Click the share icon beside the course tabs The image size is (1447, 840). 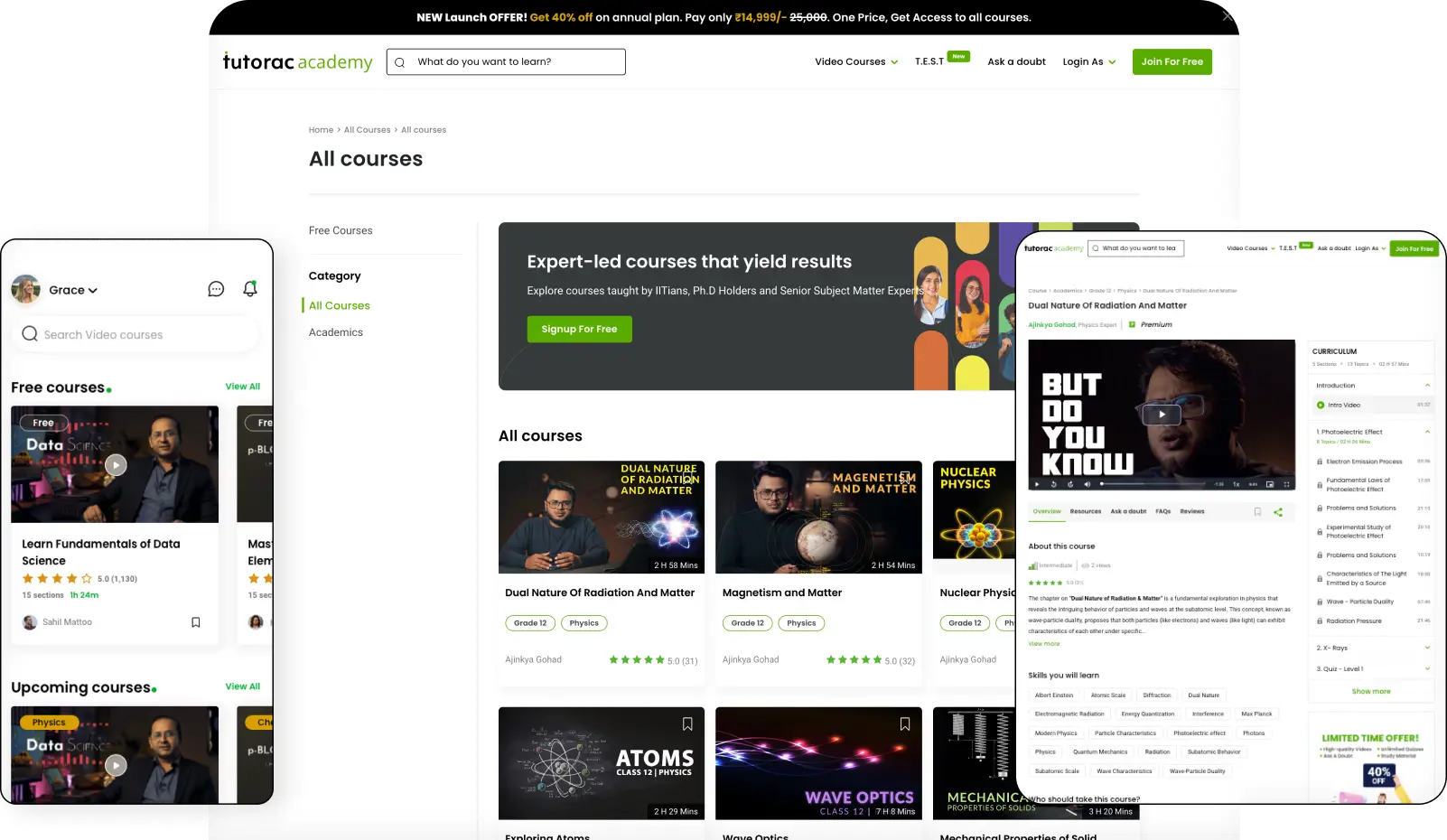click(x=1278, y=512)
